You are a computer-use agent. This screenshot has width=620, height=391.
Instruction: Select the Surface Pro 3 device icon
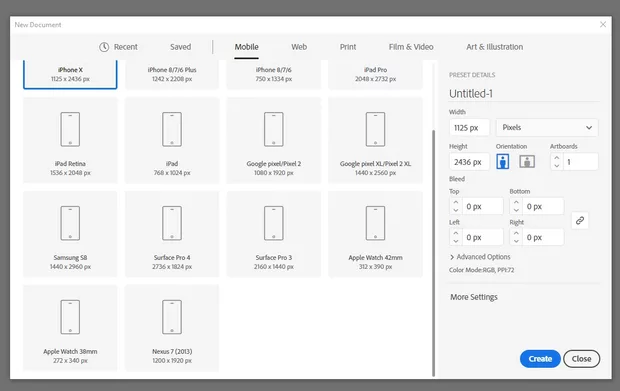pyautogui.click(x=274, y=223)
